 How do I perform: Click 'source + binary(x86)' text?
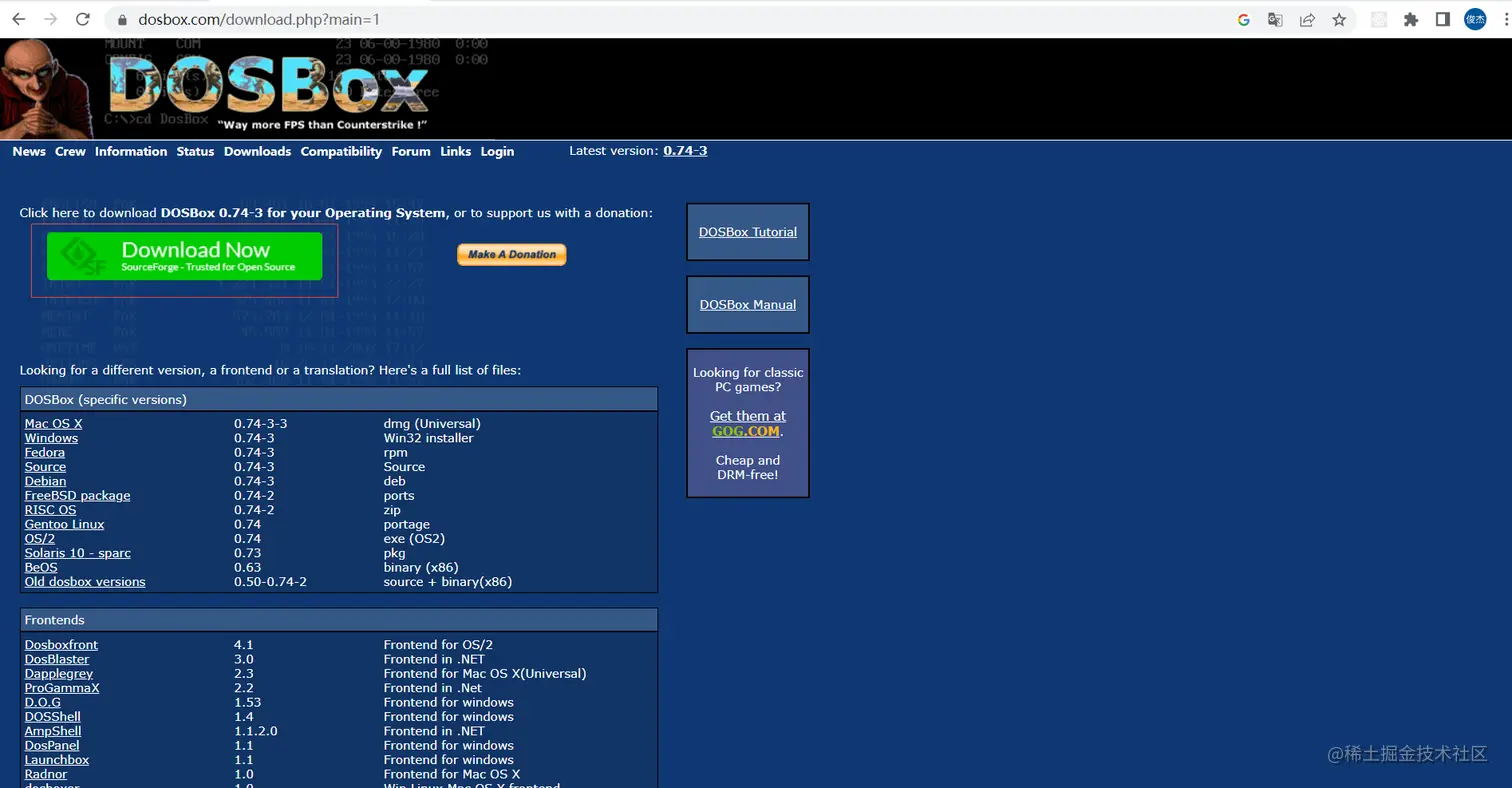point(448,582)
